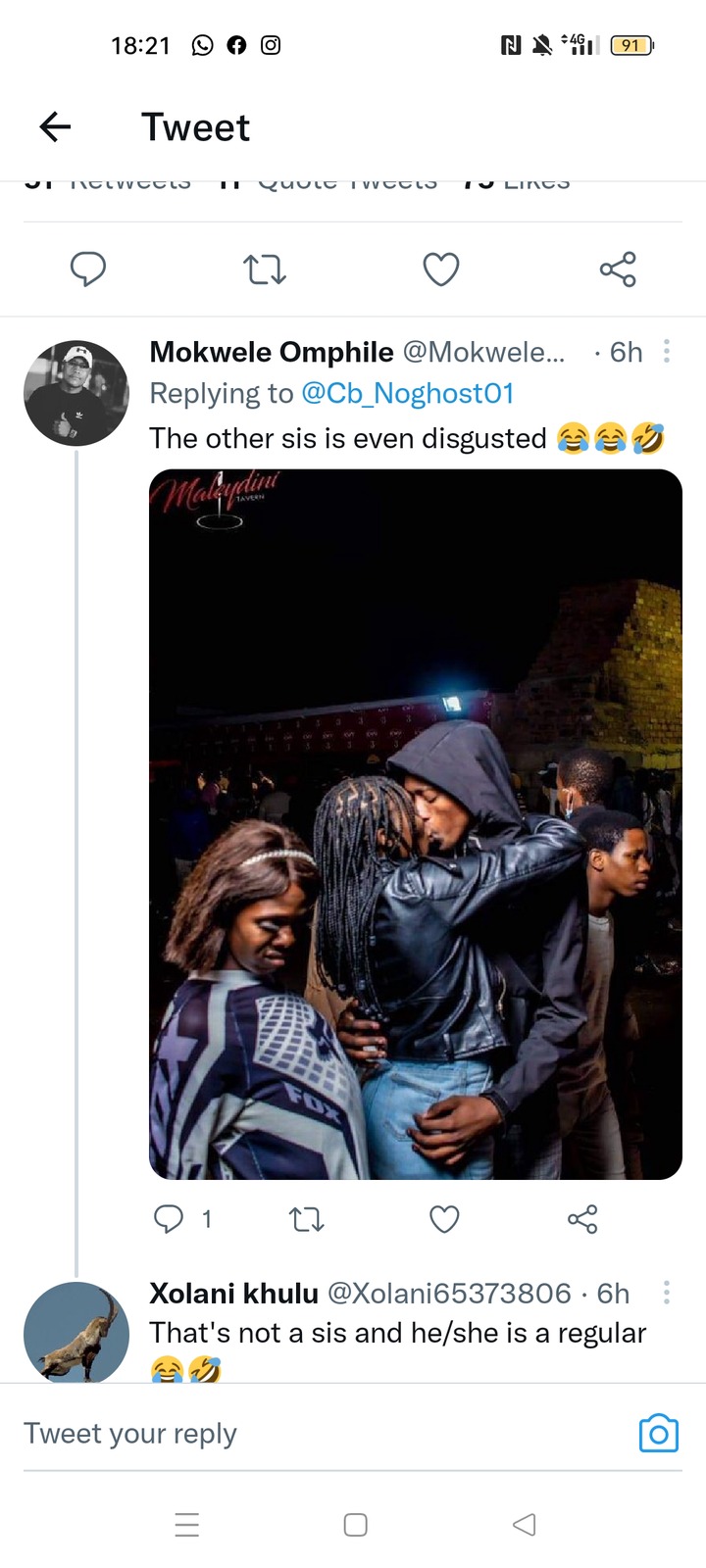
Task: Open Xolani khulu's avatar
Action: pos(76,1332)
